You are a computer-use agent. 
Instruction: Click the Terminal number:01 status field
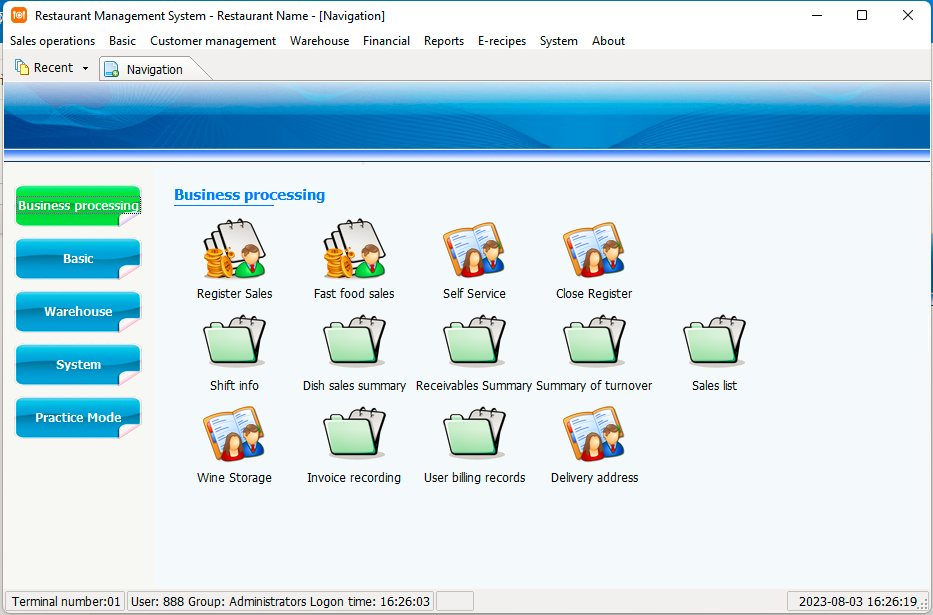[65, 601]
